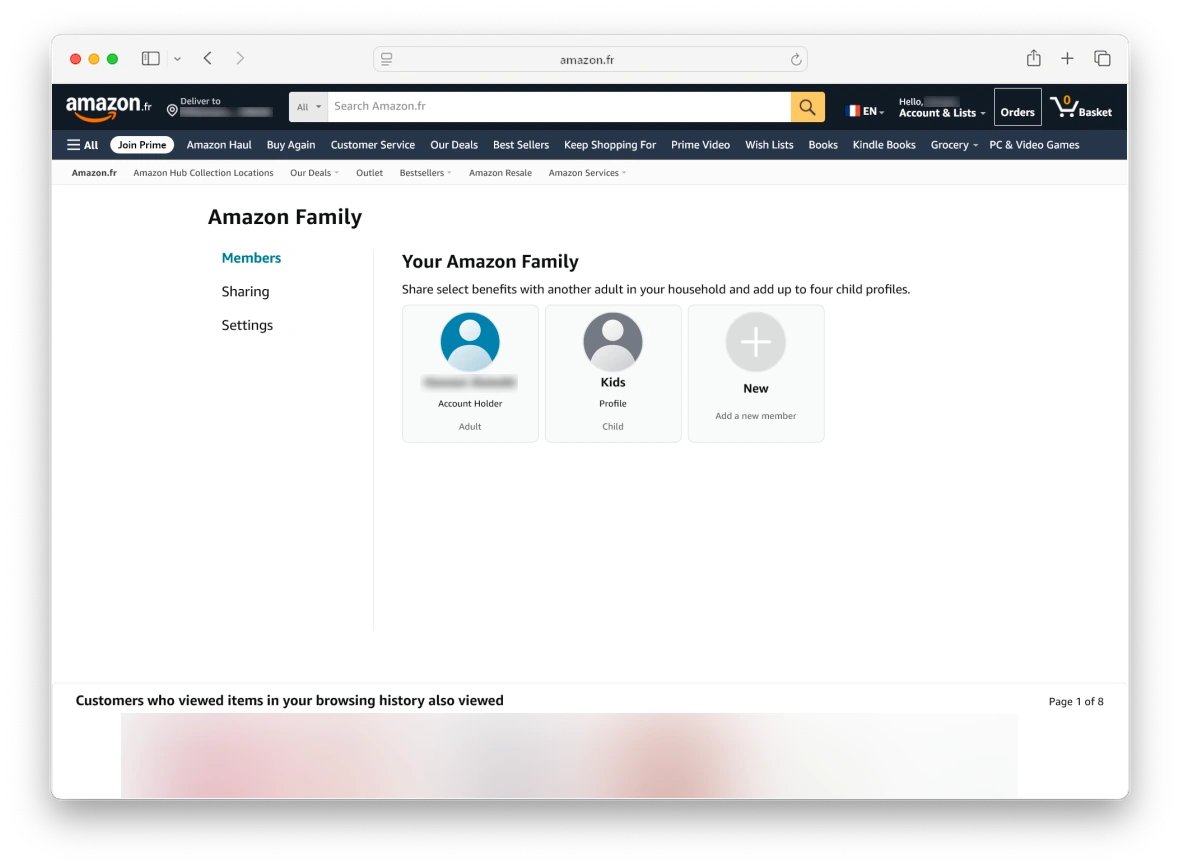Click the plus icon to add new member

point(756,342)
